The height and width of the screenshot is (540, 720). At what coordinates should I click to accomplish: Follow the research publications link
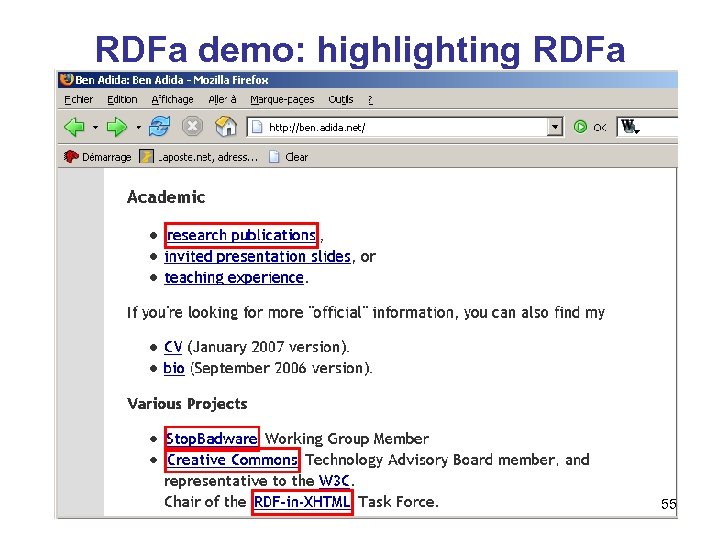[241, 235]
